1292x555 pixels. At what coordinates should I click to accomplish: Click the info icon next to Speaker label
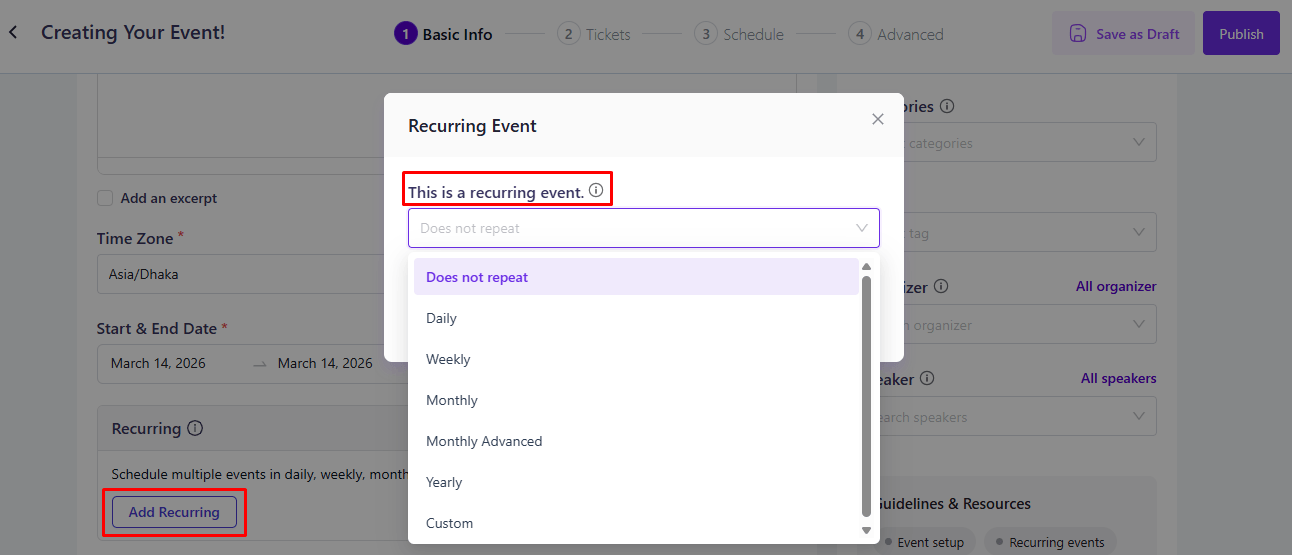click(x=927, y=379)
